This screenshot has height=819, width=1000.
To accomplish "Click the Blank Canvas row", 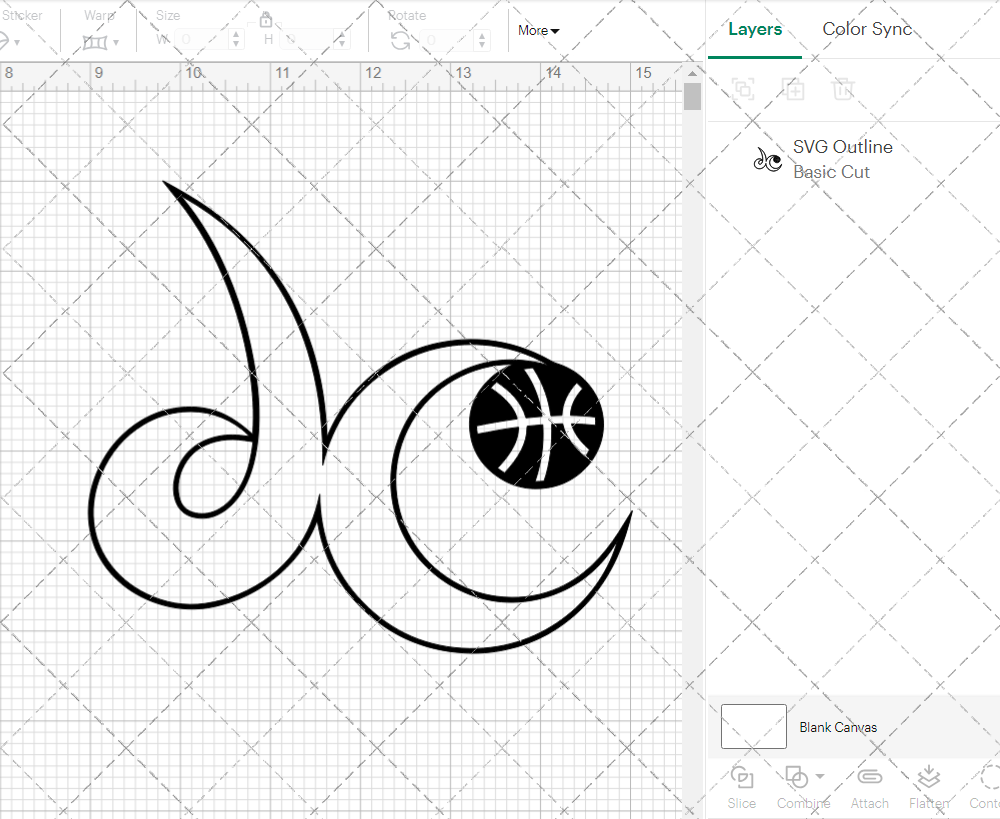I will point(838,727).
